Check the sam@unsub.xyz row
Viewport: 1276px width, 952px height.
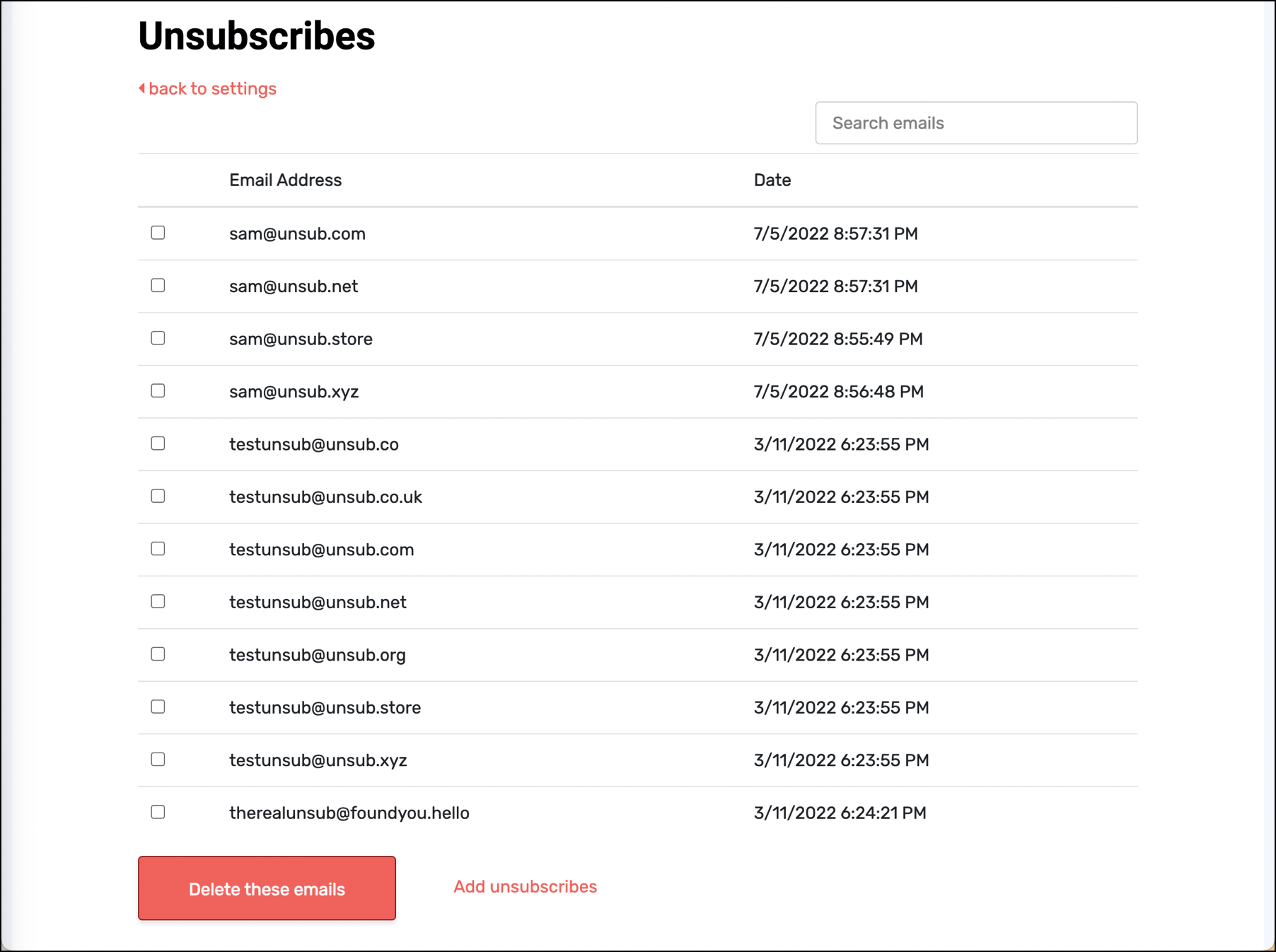click(158, 390)
